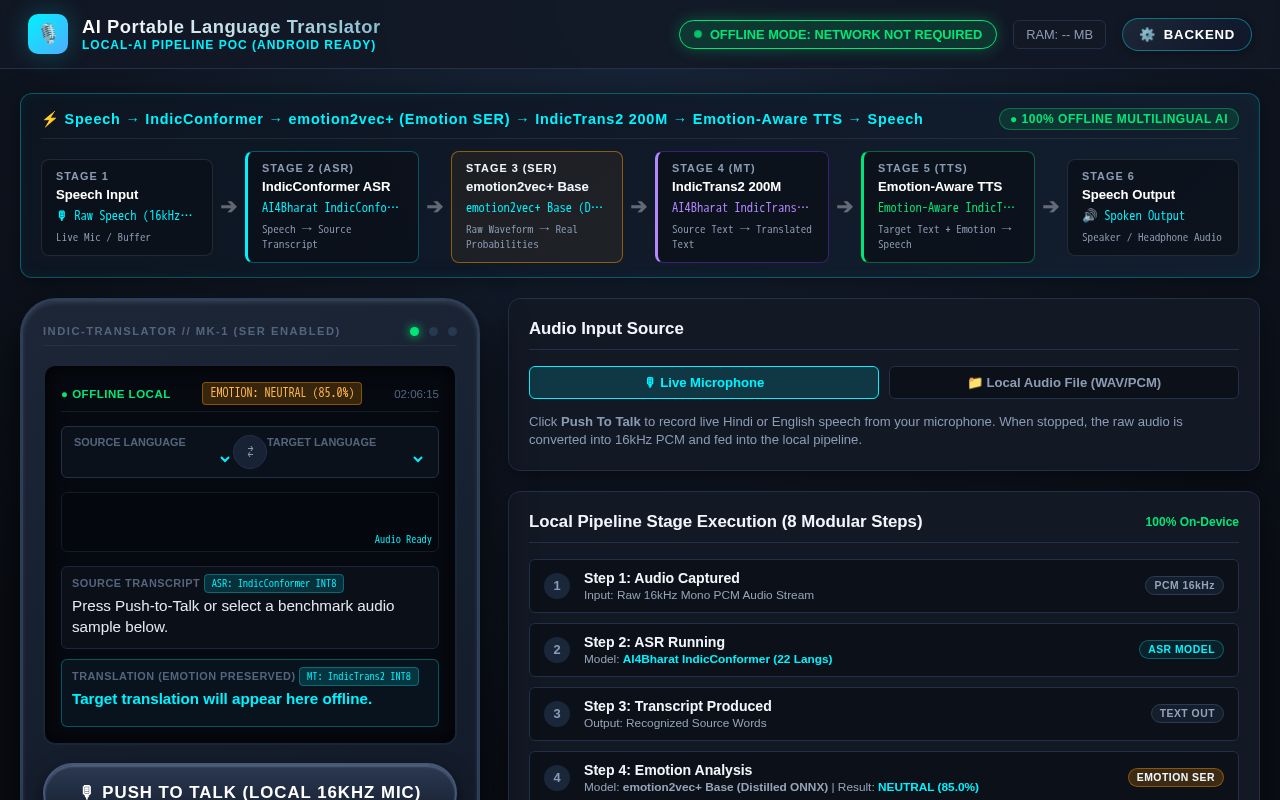Click the MT: IndicTrans2 INT8 tag
Screen dimensions: 1280x800
359,676
